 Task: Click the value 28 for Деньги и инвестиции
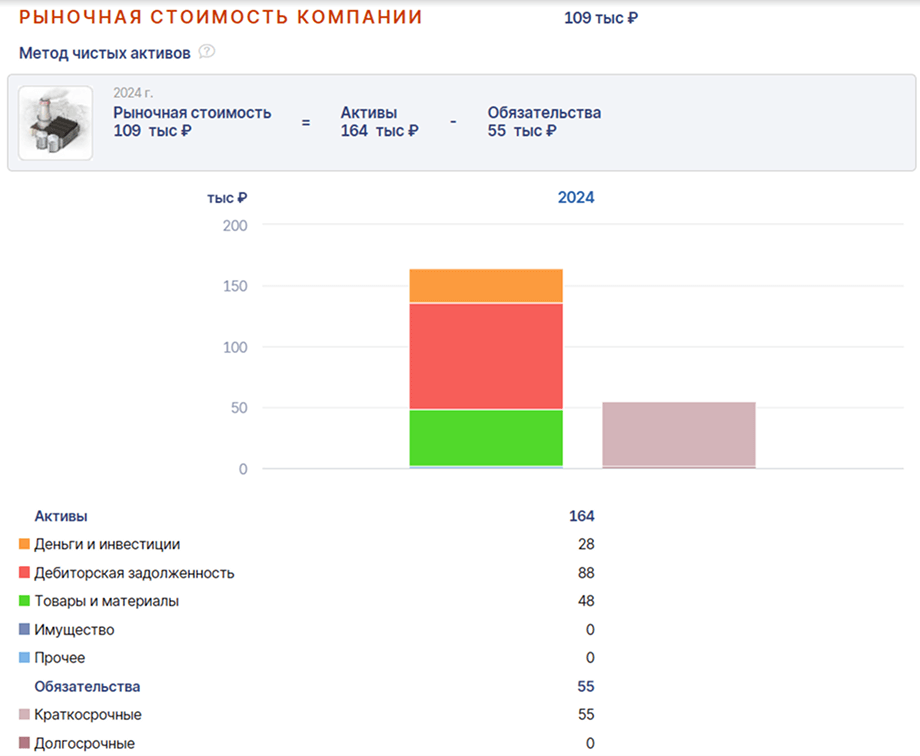[x=586, y=544]
